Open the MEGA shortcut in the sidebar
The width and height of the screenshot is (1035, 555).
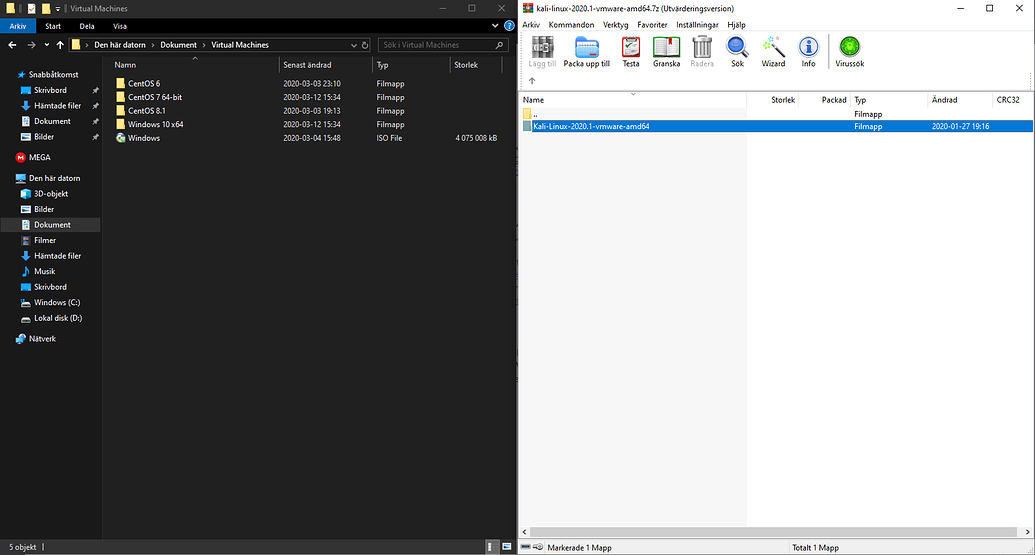(x=34, y=157)
